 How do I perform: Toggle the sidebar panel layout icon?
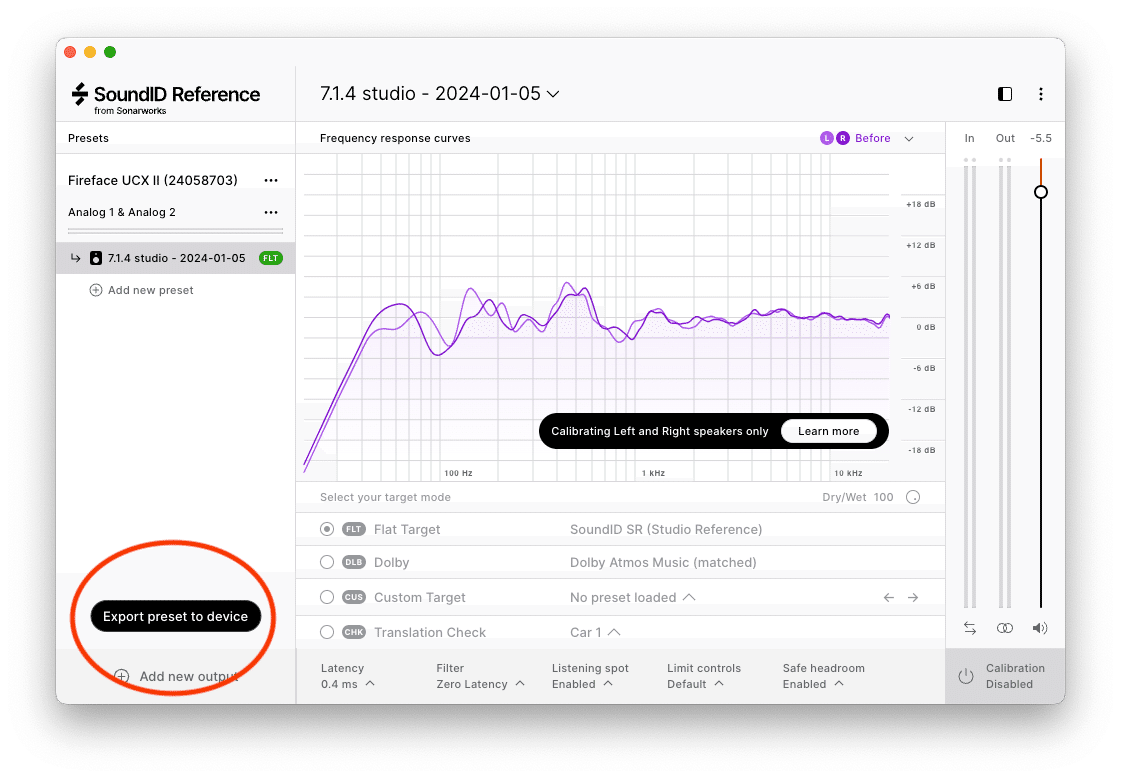(1004, 94)
